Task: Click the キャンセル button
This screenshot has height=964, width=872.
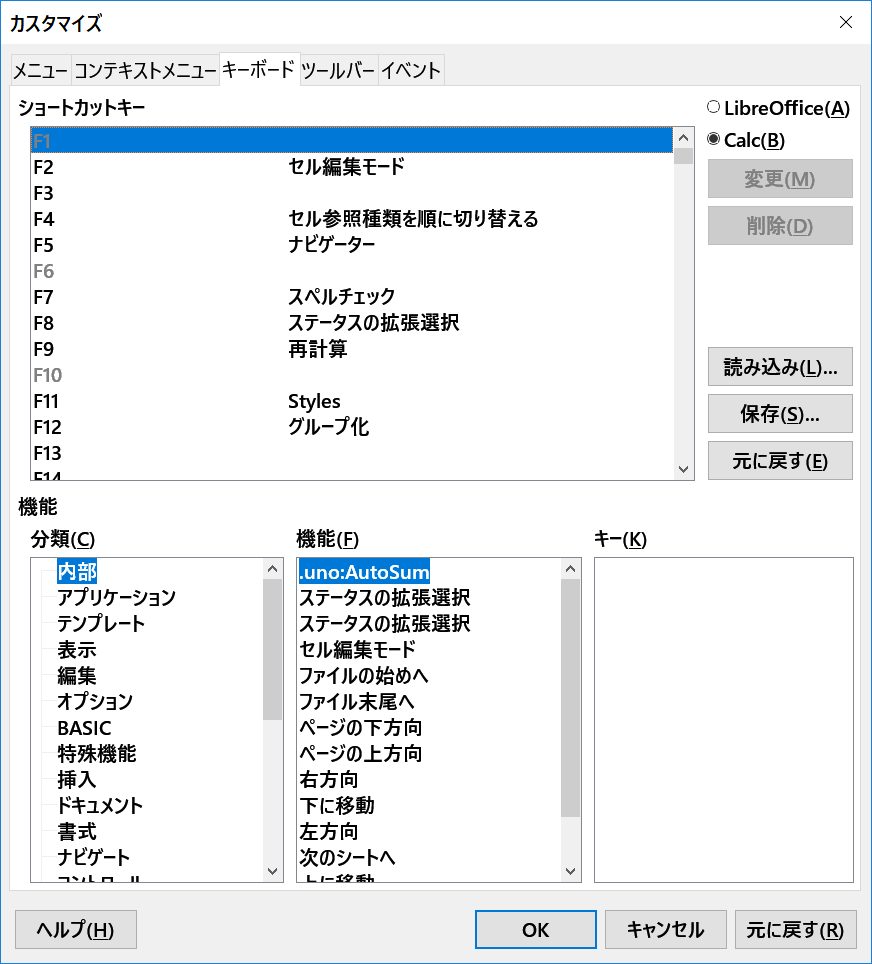Action: click(x=665, y=929)
